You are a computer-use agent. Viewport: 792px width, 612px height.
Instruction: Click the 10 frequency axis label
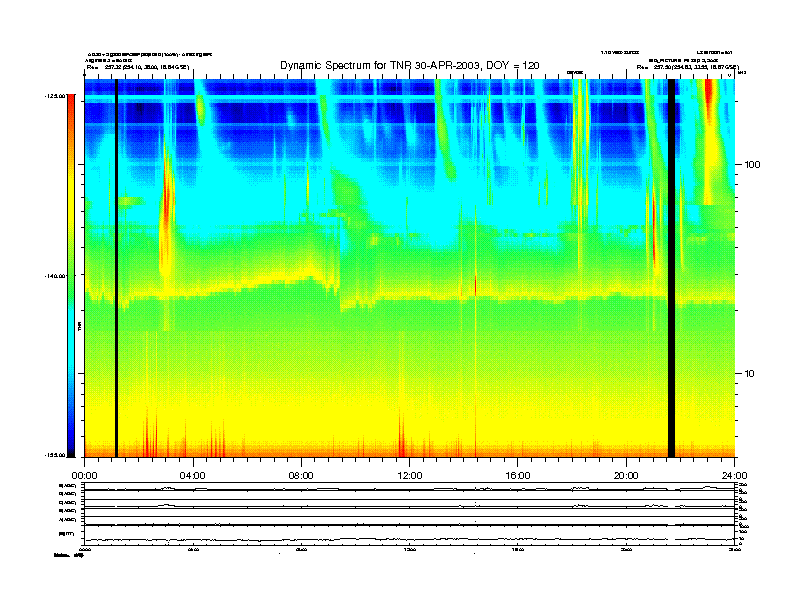coord(750,374)
